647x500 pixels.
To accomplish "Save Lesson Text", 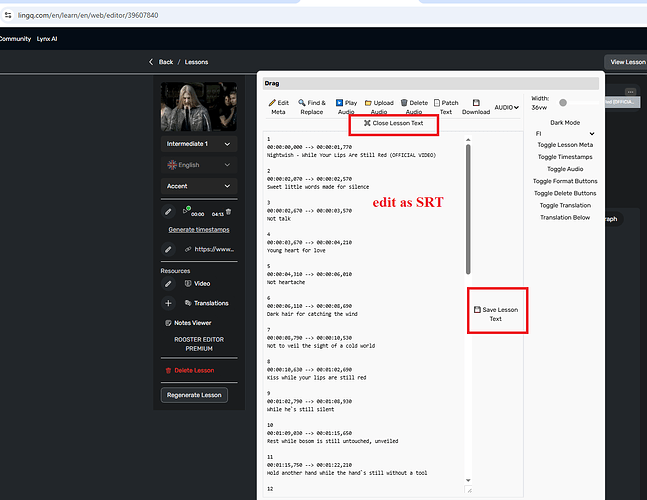I will (496, 314).
